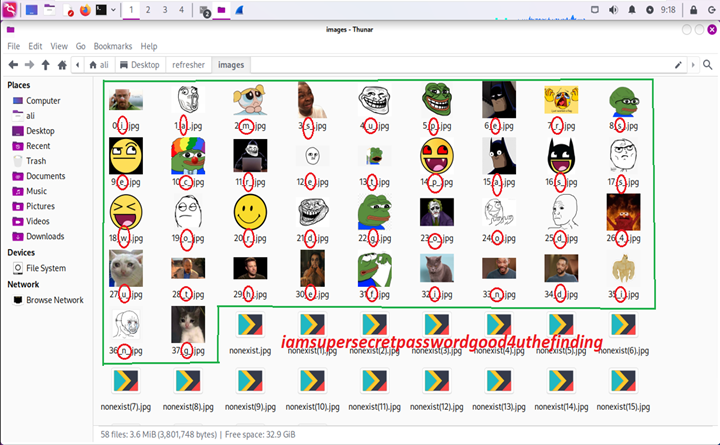Viewport: 720px width, 445px height.
Task: Select the 10_c_.jpg clown Pepe thumbnail
Action: [188, 156]
